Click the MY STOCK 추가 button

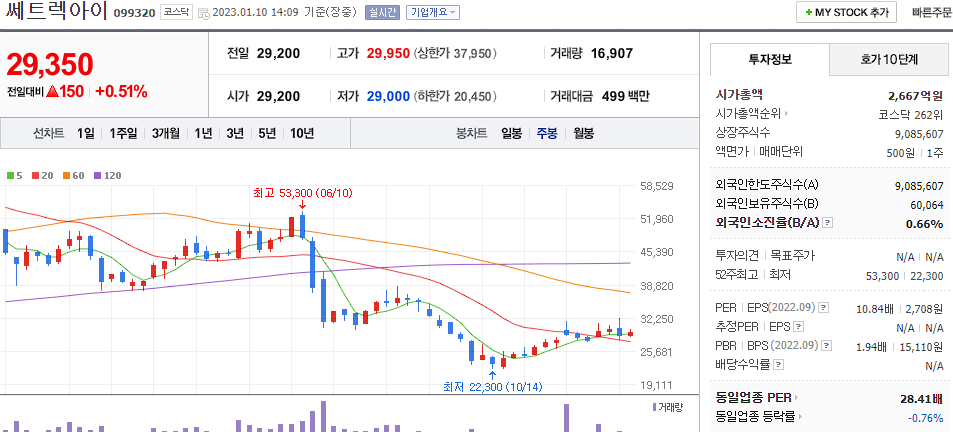click(x=847, y=12)
